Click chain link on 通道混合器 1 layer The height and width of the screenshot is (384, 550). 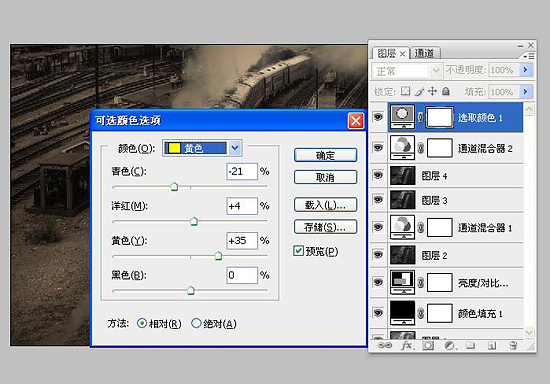pos(421,228)
